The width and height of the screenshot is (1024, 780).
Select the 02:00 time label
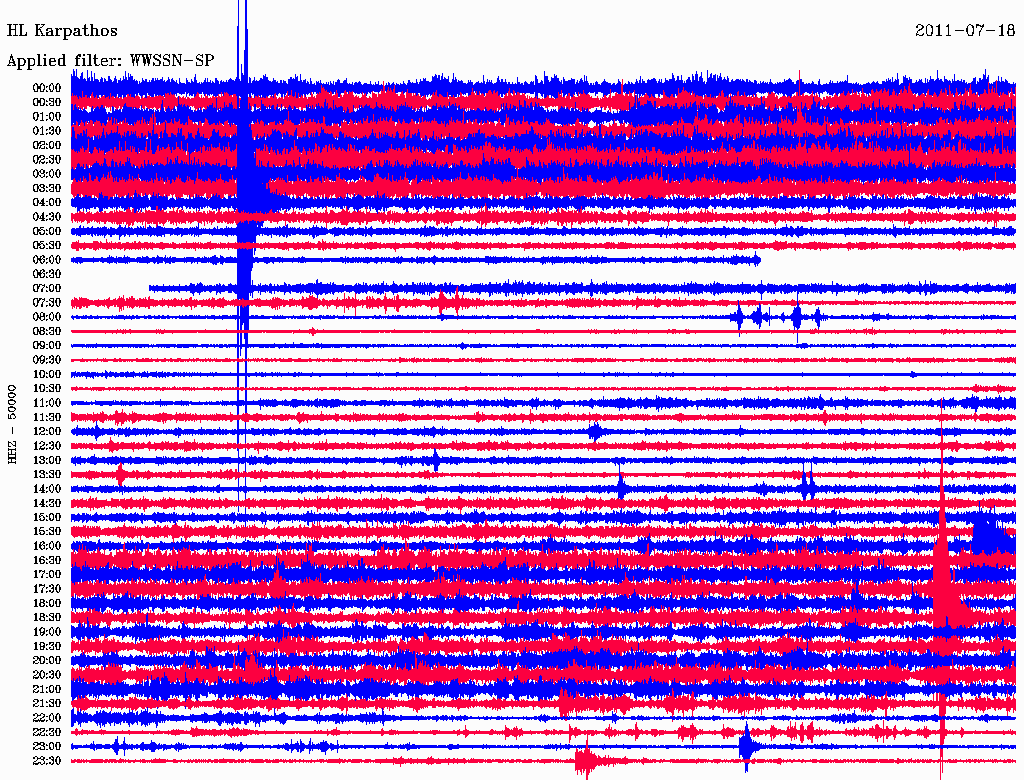(47, 145)
